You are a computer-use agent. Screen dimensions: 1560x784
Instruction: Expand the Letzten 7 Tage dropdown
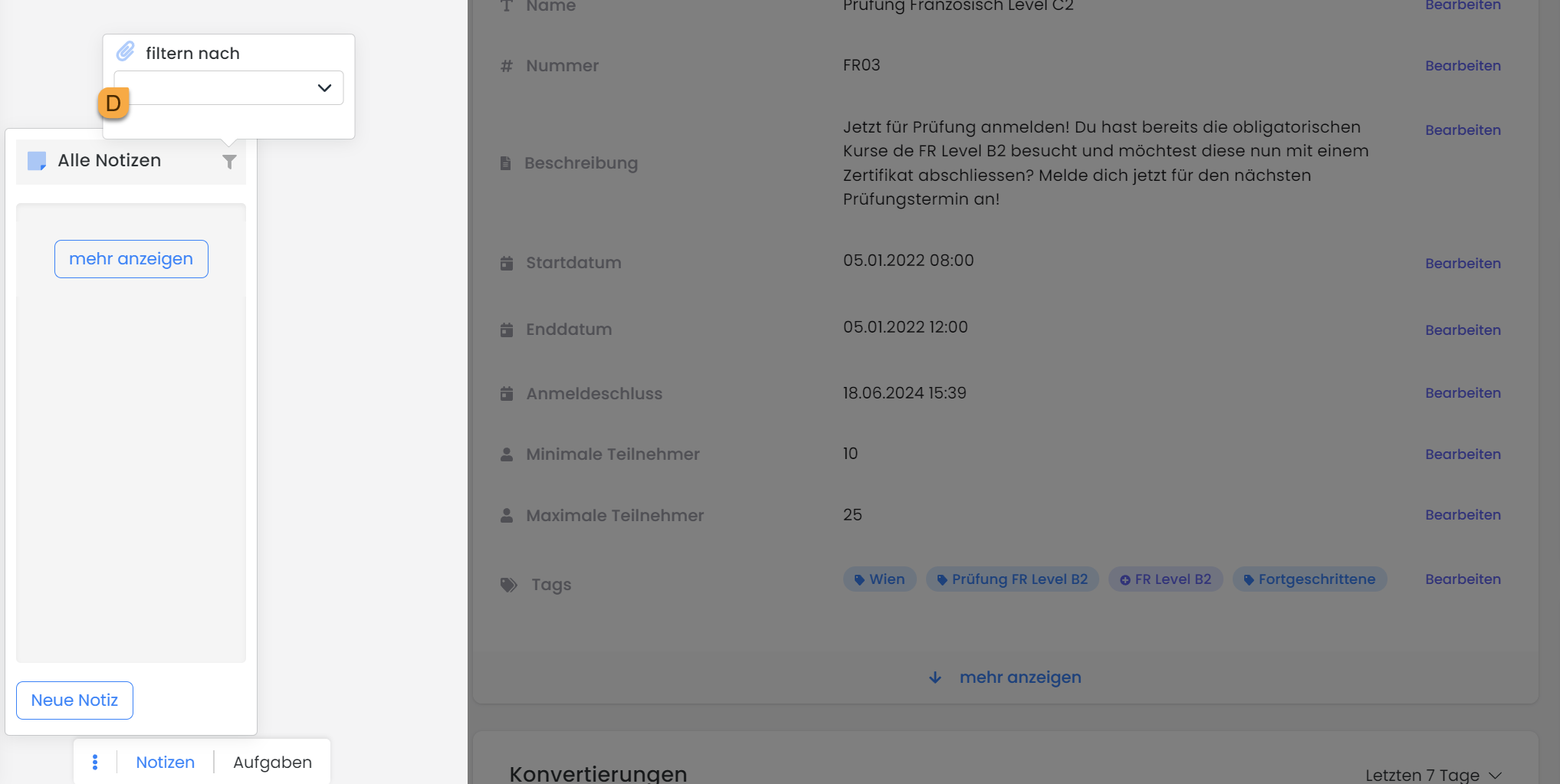[1432, 775]
